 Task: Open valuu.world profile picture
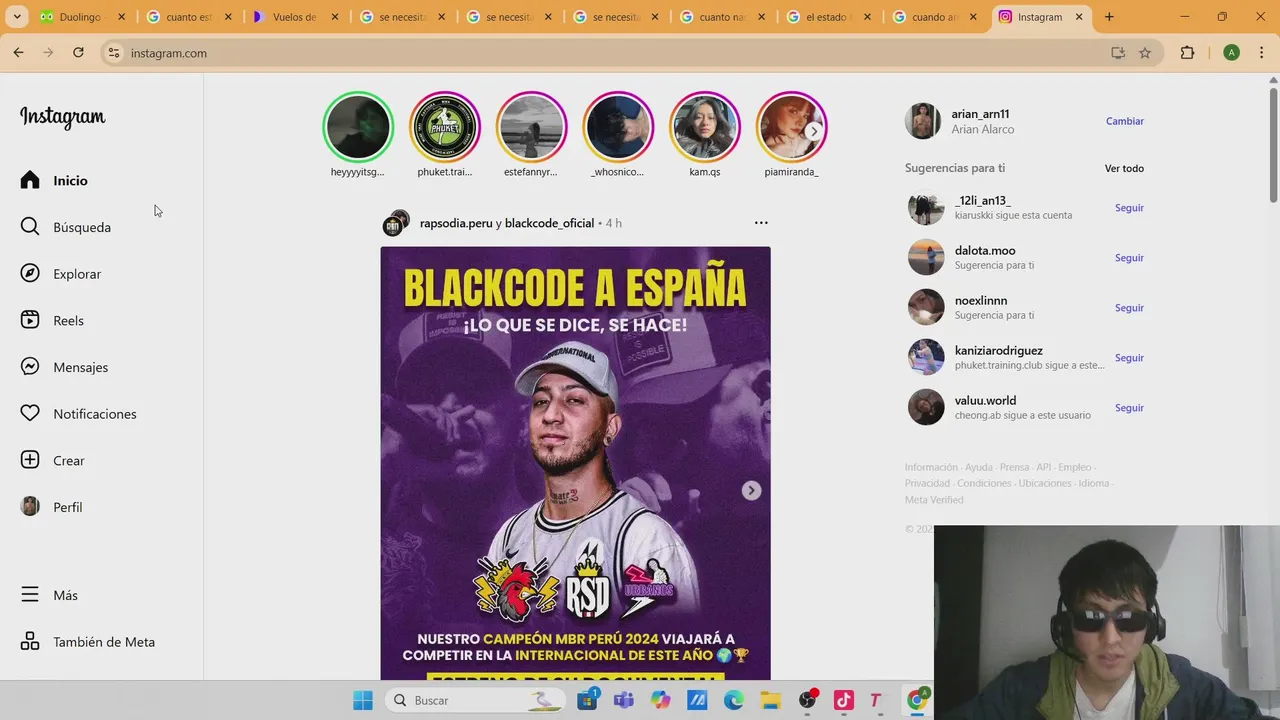[x=926, y=407]
